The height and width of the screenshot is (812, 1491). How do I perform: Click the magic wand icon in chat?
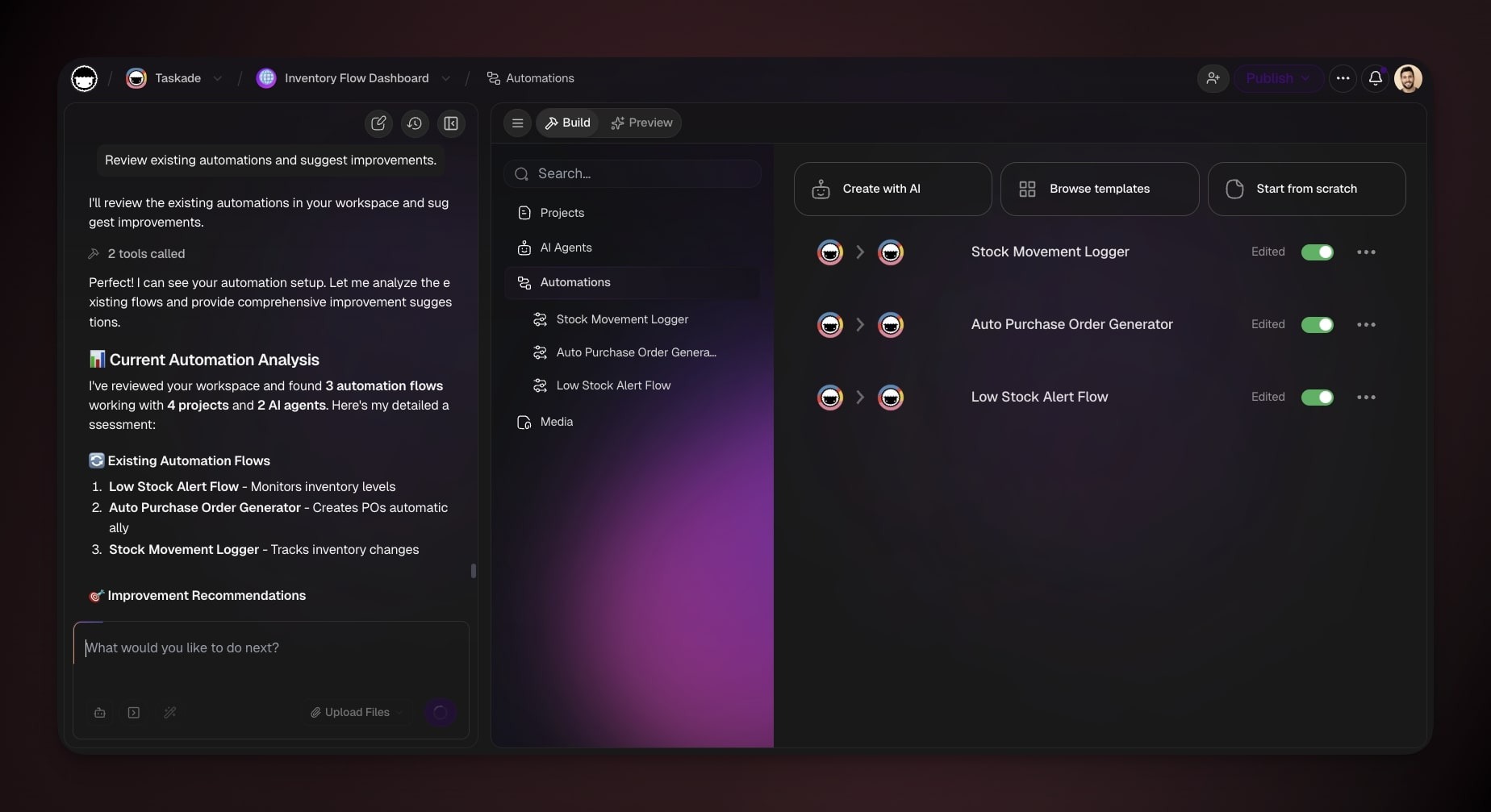click(170, 713)
